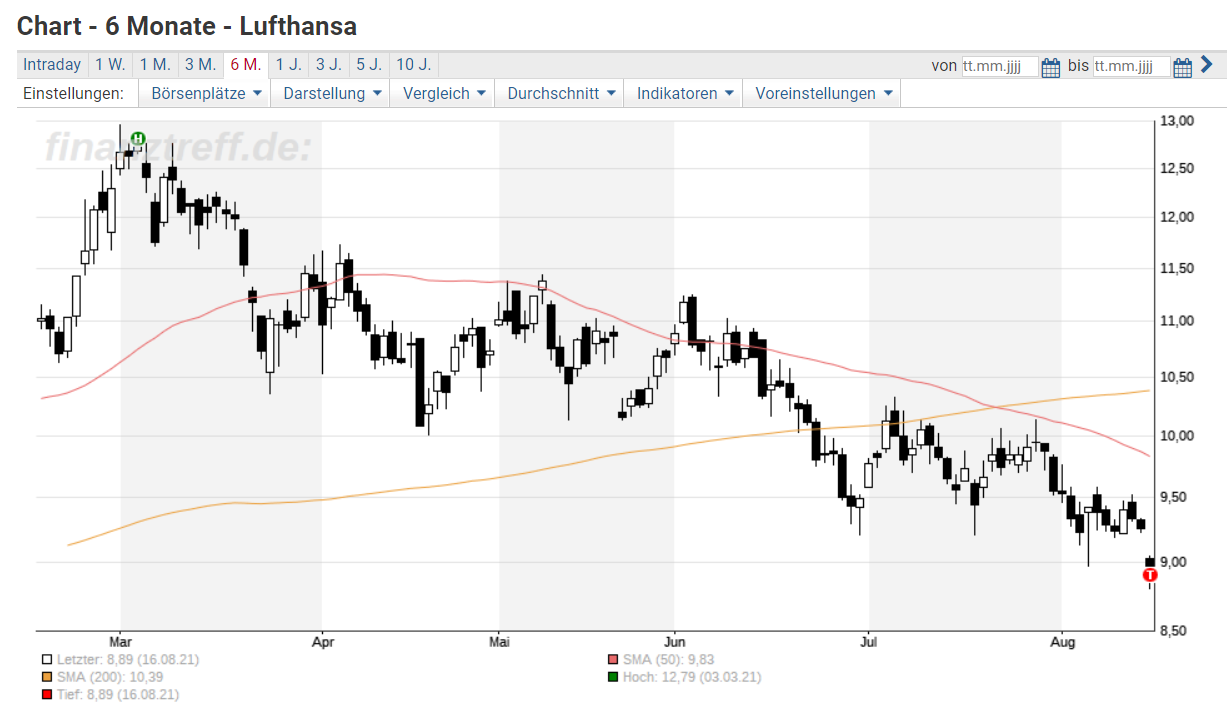Click the blue arrow to apply date range

pyautogui.click(x=1206, y=65)
